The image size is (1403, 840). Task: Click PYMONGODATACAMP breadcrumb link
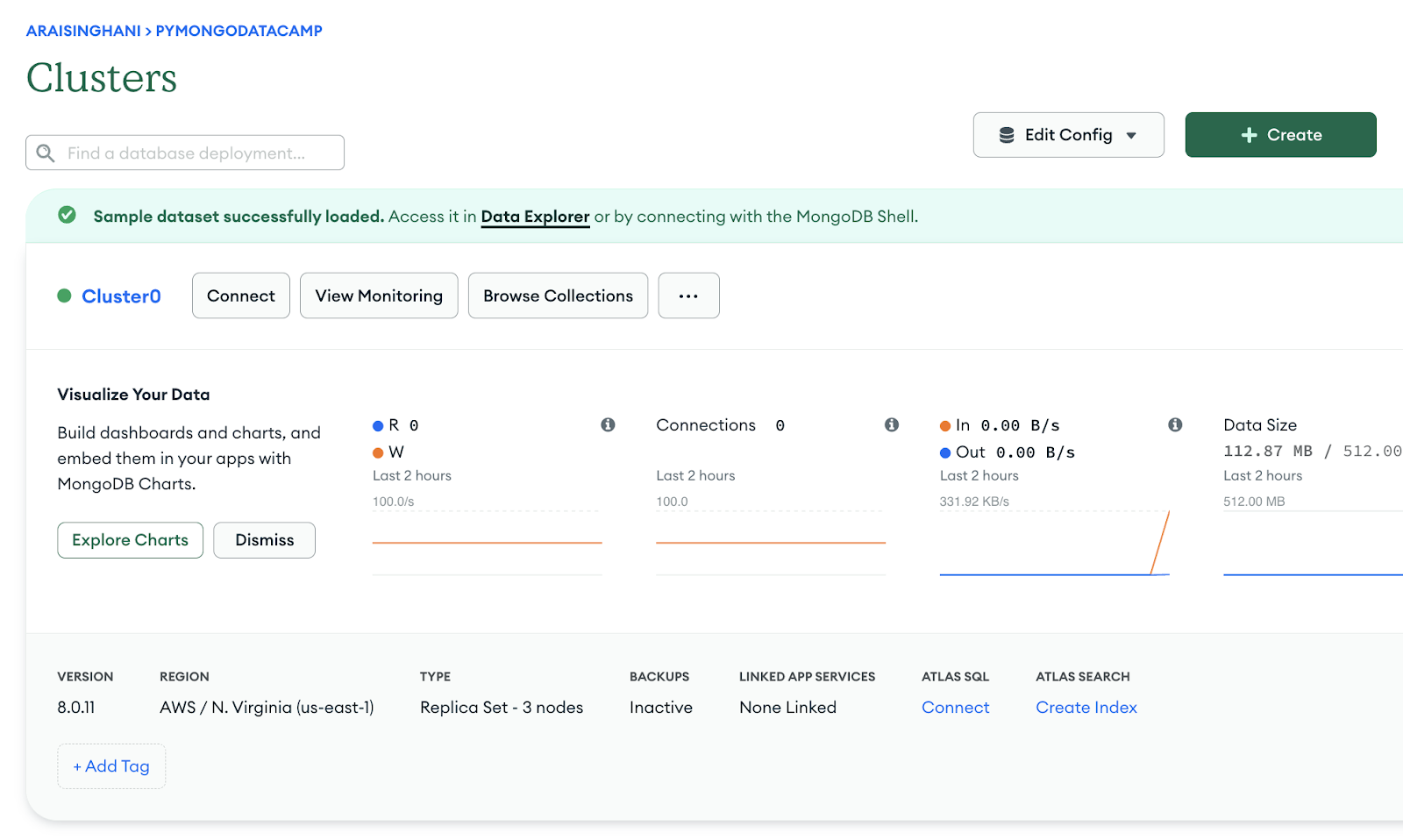click(239, 31)
